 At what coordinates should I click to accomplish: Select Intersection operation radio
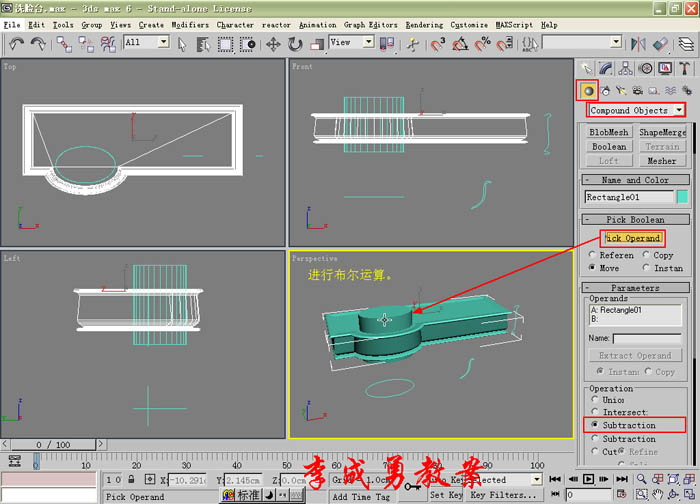click(595, 412)
